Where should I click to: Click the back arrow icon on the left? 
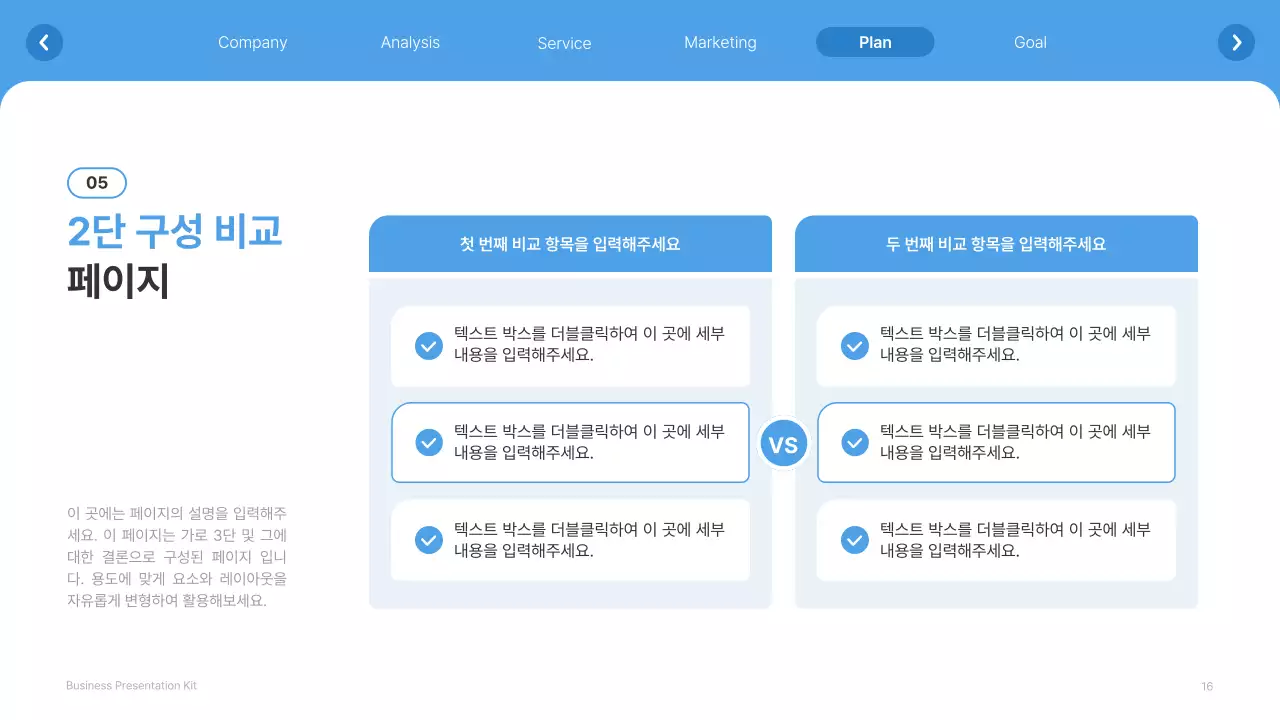coord(44,42)
